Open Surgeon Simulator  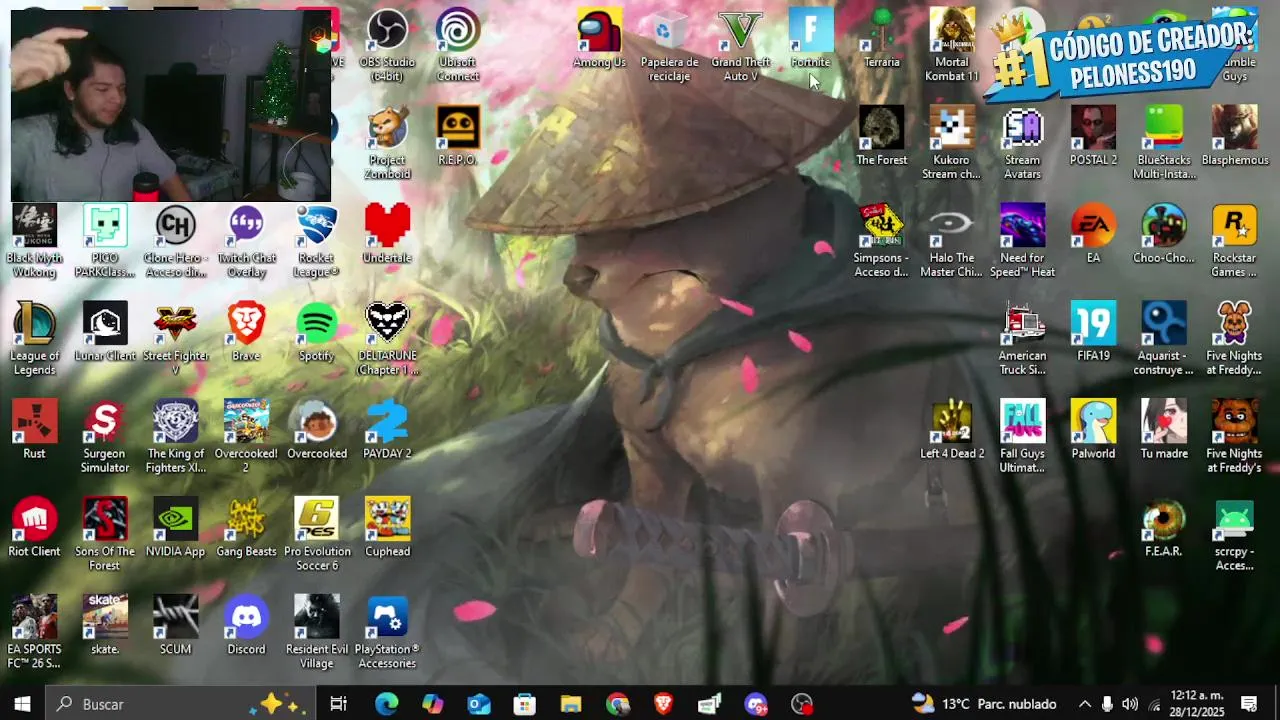coord(105,438)
